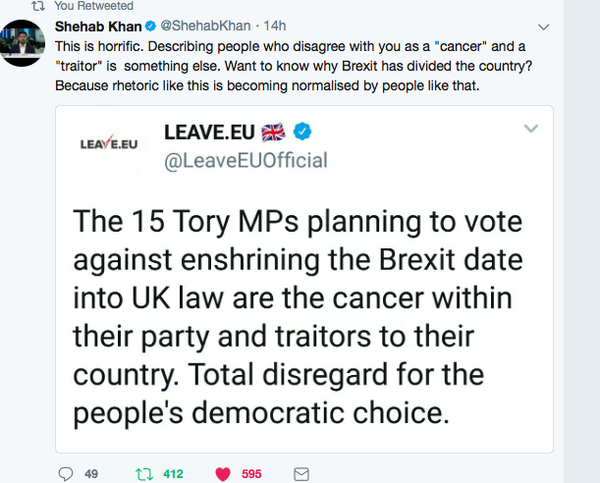Viewport: 600px width, 483px height.
Task: Expand LEAVE.EU quoted tweet options chevron
Action: coord(531,129)
